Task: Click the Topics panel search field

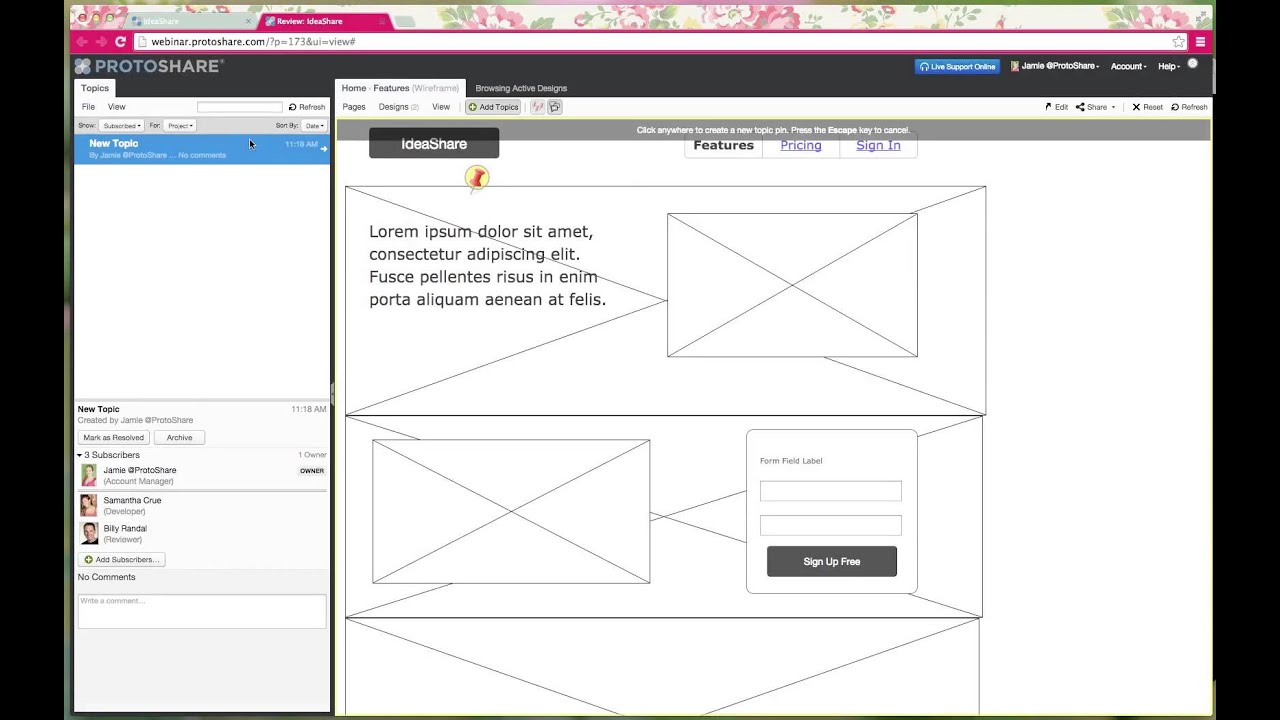Action: point(239,107)
